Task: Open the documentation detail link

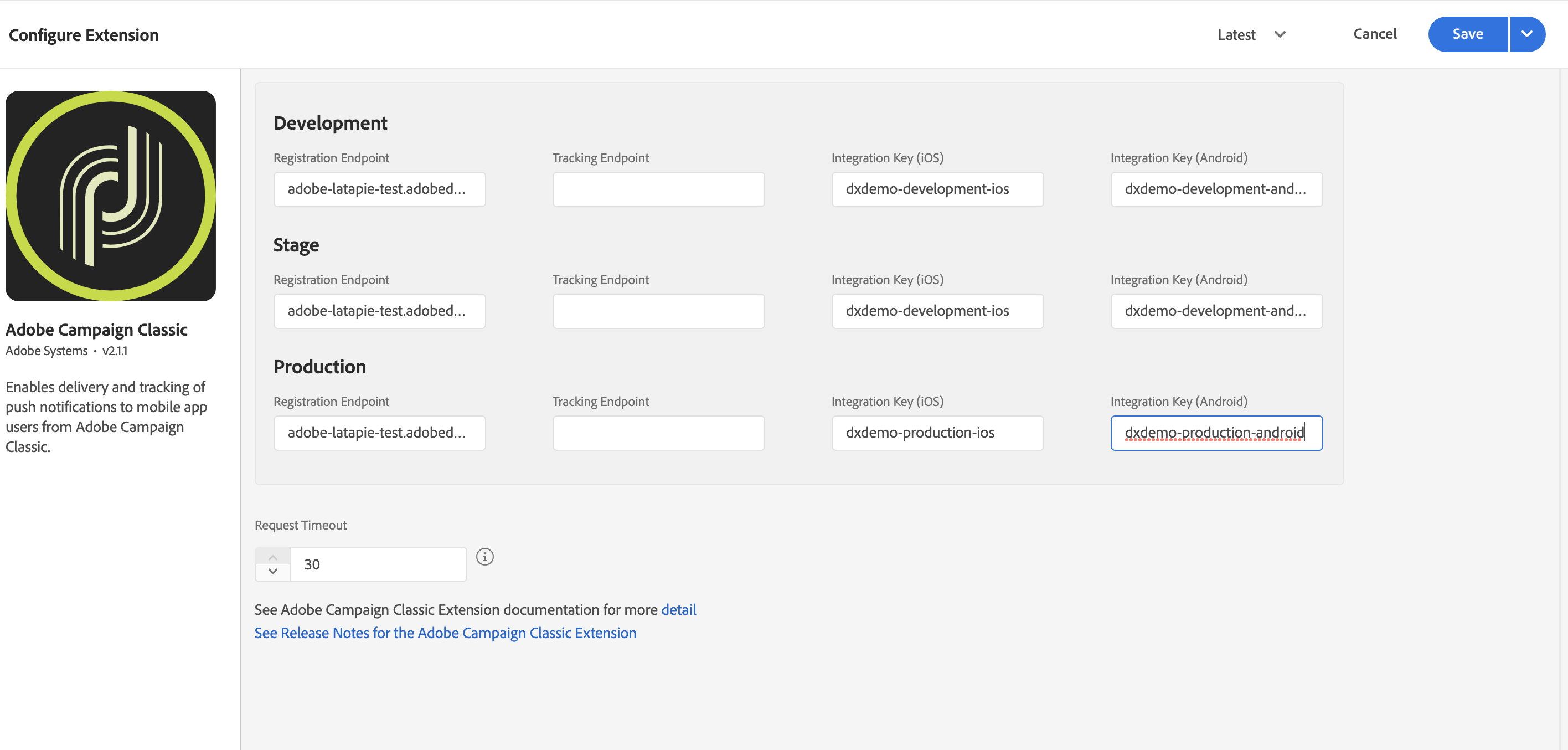Action: [678, 609]
